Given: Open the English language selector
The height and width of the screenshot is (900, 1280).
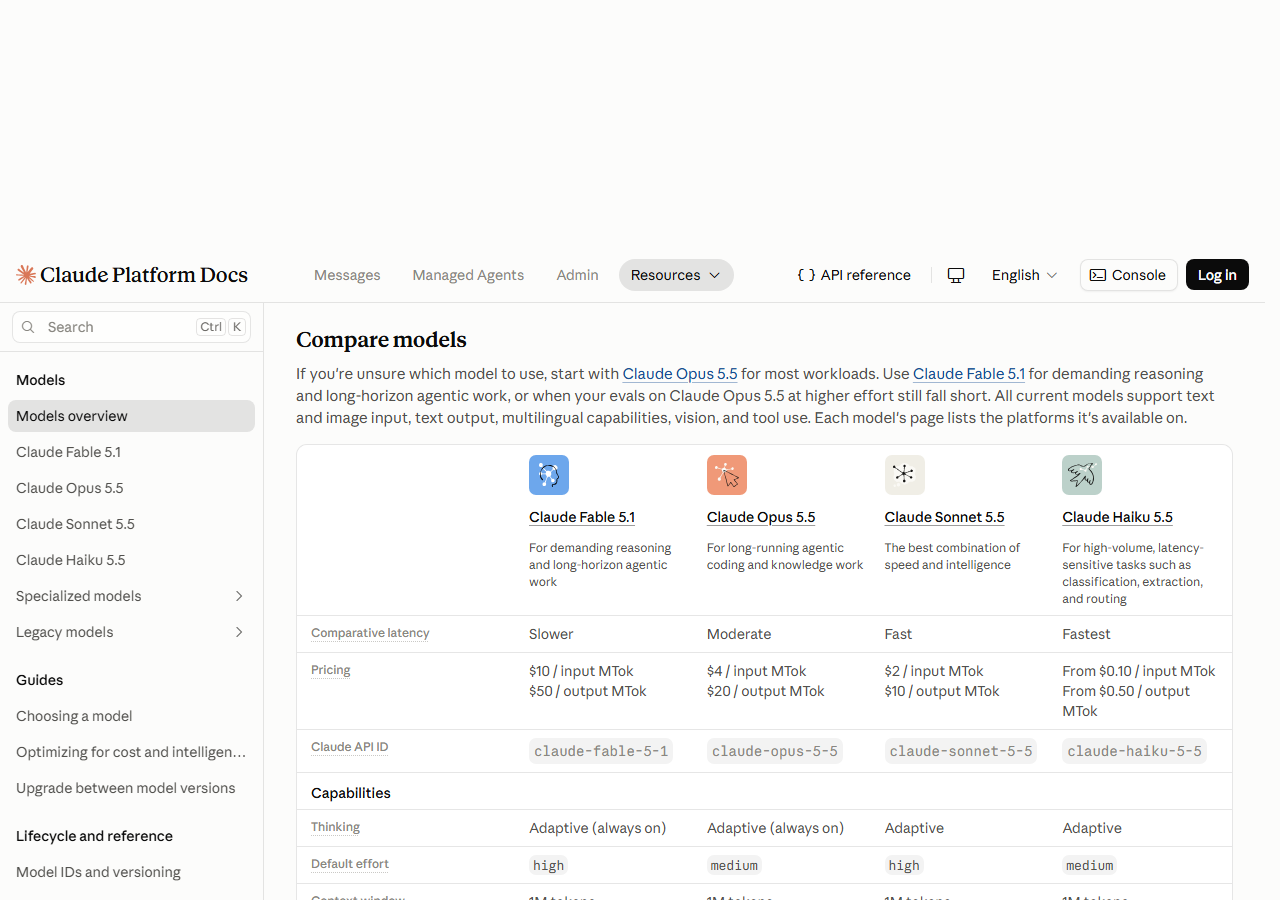Looking at the screenshot, I should click(x=1024, y=275).
